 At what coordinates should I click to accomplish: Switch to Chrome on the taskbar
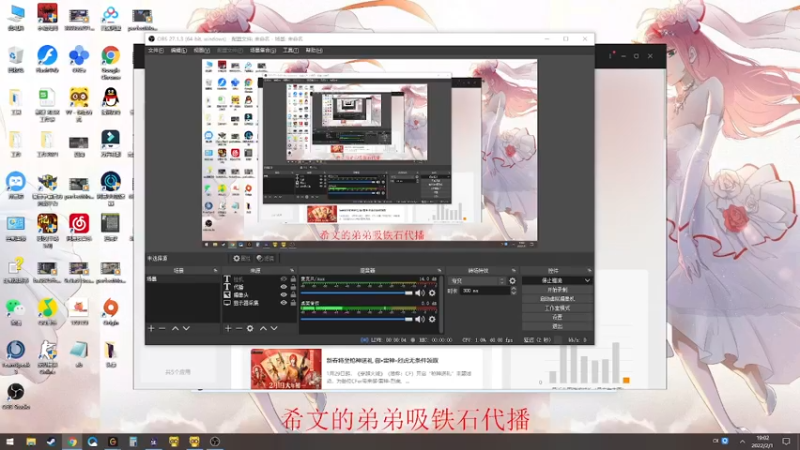pos(72,441)
